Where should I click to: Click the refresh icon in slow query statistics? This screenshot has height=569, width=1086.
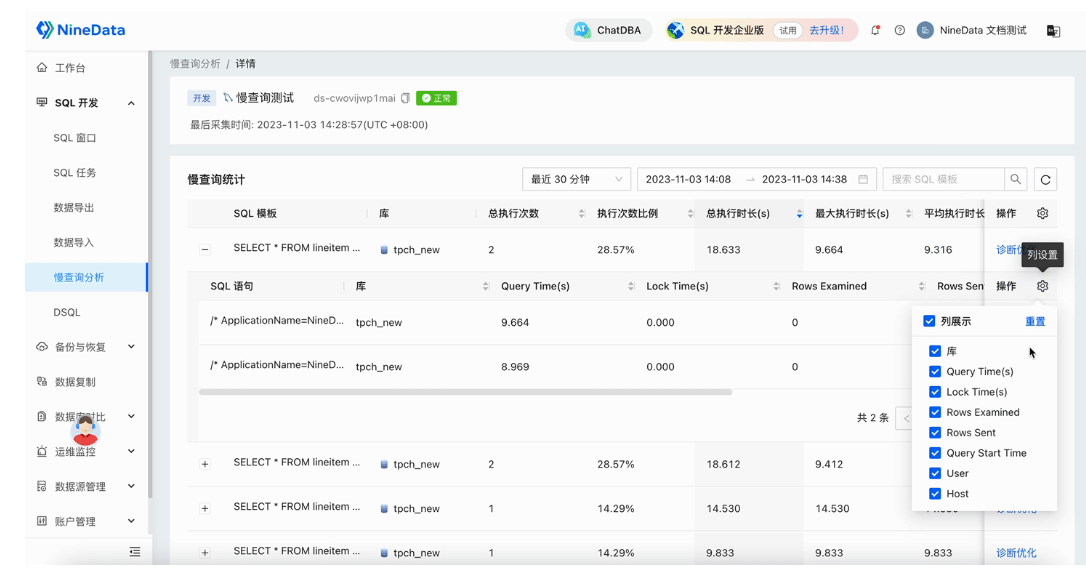click(1045, 180)
